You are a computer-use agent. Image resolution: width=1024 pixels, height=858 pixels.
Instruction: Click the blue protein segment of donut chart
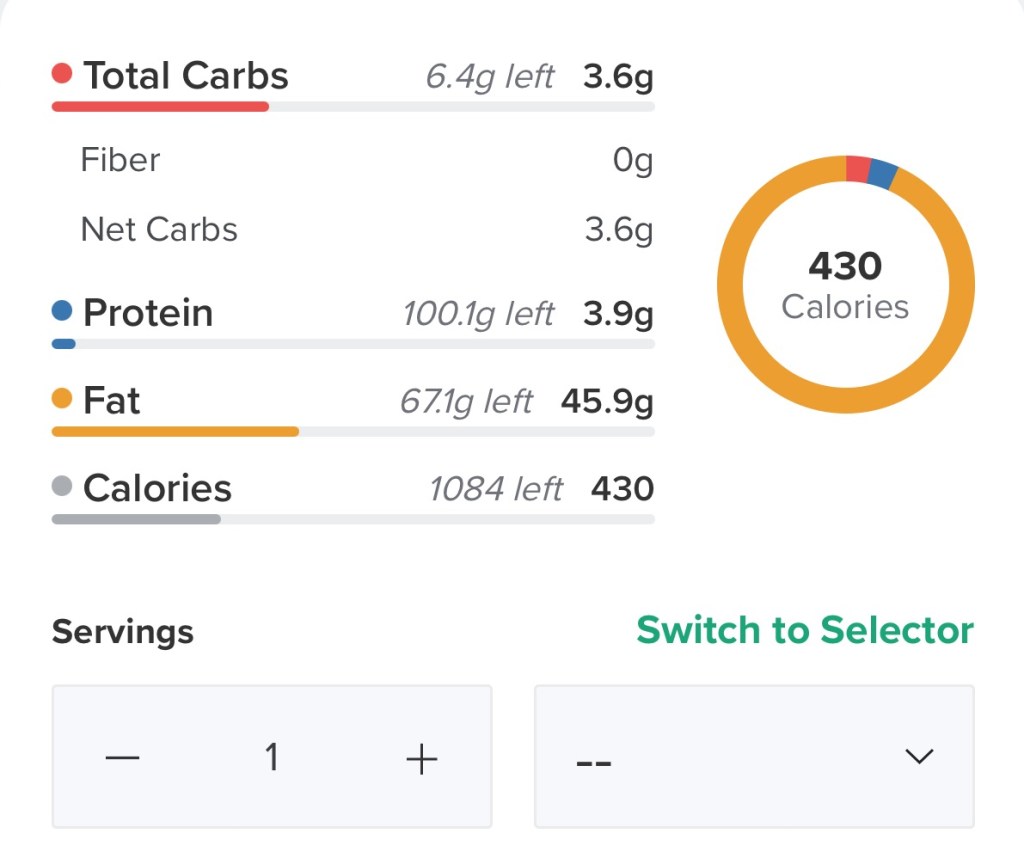[x=881, y=174]
